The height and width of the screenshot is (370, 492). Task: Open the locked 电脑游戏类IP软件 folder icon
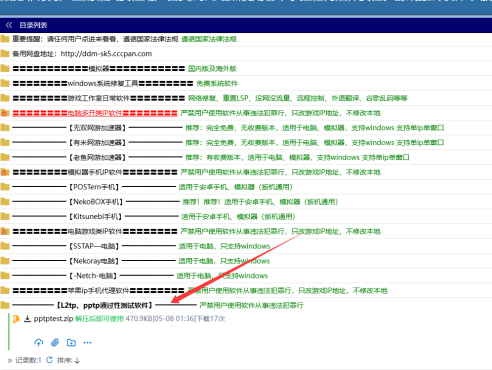5,231
